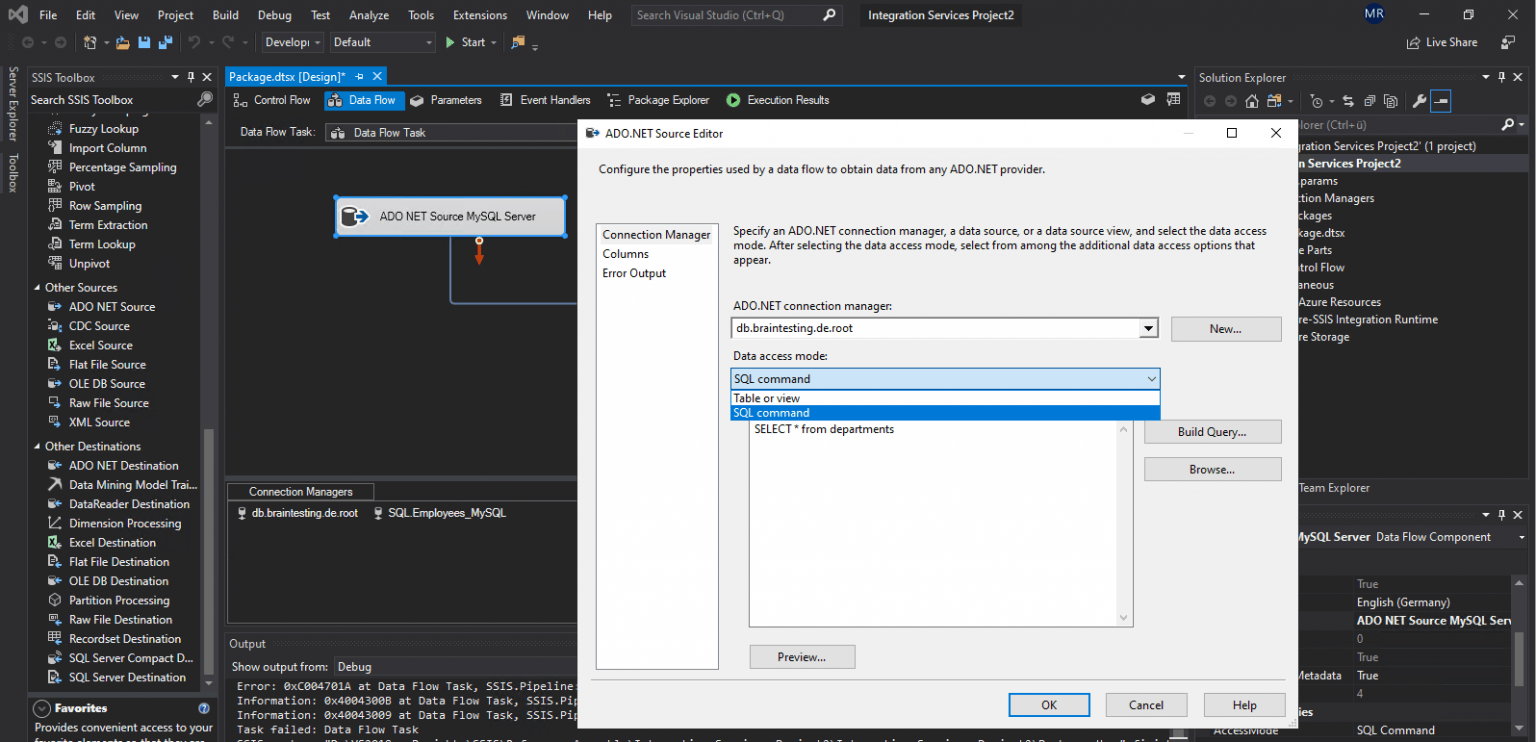Click the New Project toolbar icon
The width and height of the screenshot is (1536, 742).
pos(91,42)
